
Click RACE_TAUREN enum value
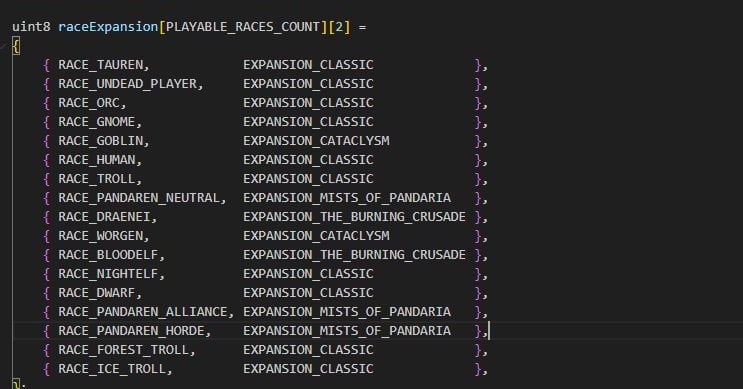(x=100, y=65)
